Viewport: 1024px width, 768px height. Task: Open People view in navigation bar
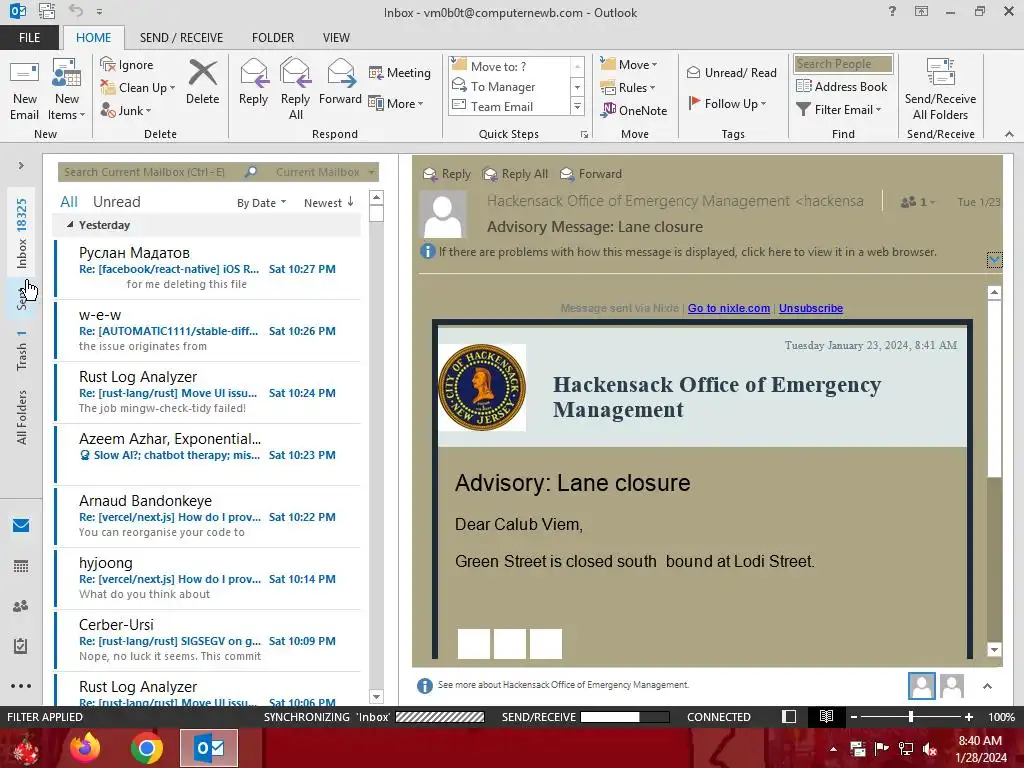[21, 606]
